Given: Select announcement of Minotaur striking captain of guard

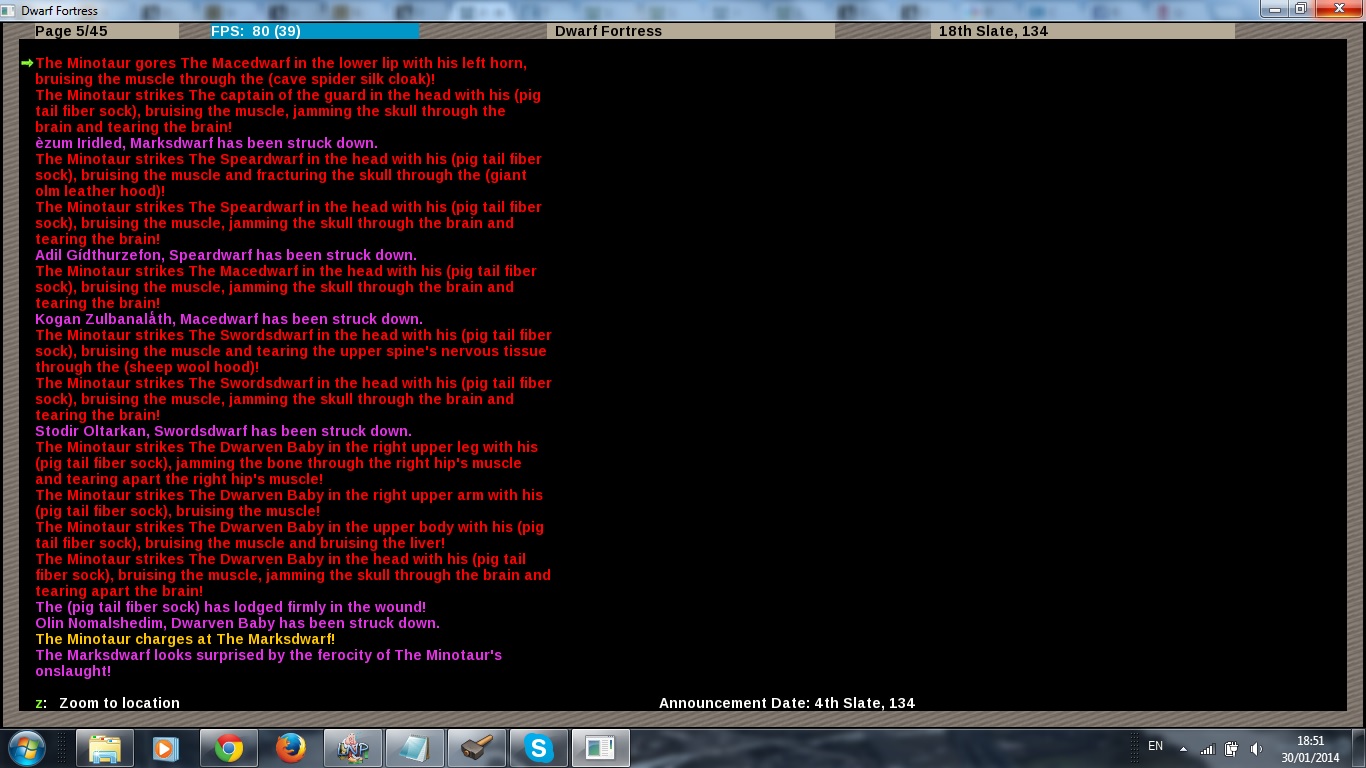Looking at the screenshot, I should pyautogui.click(x=288, y=111).
